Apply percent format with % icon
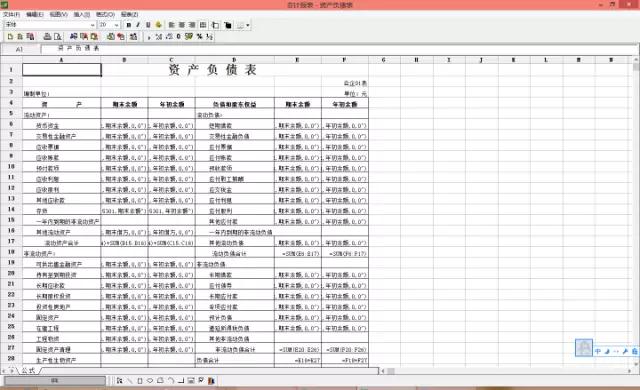This screenshot has height=390, width=640. (200, 37)
